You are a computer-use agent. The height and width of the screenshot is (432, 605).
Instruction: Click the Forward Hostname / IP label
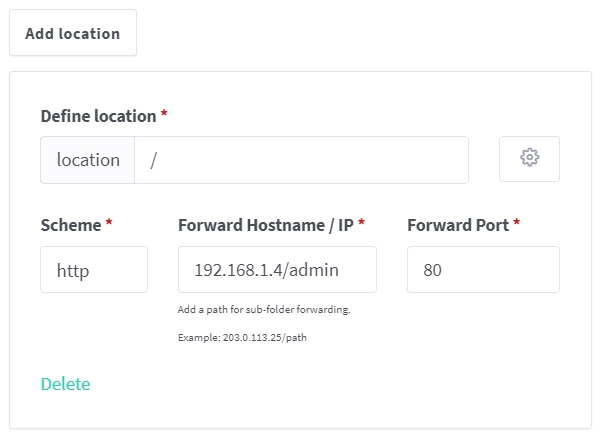pos(265,225)
